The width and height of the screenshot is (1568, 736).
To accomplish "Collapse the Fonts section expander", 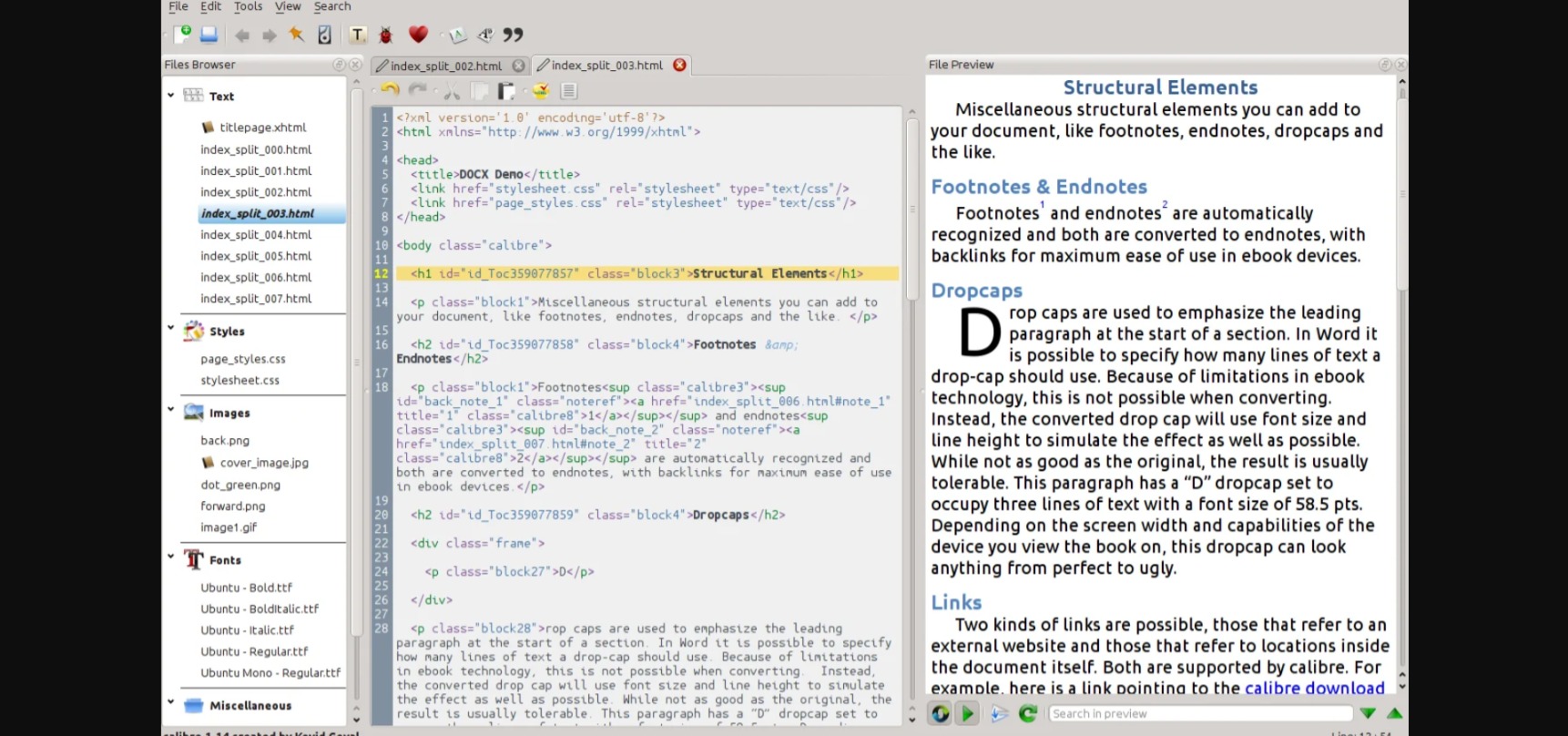I will coord(171,556).
